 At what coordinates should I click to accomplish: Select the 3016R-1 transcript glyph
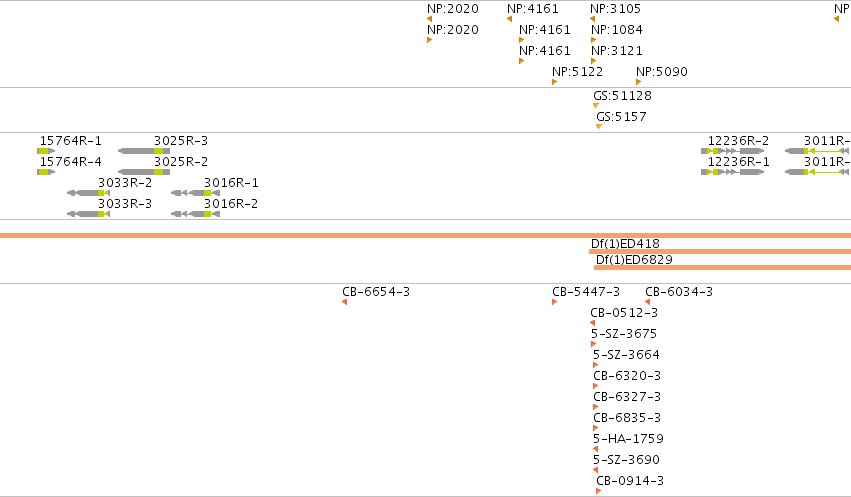(195, 193)
